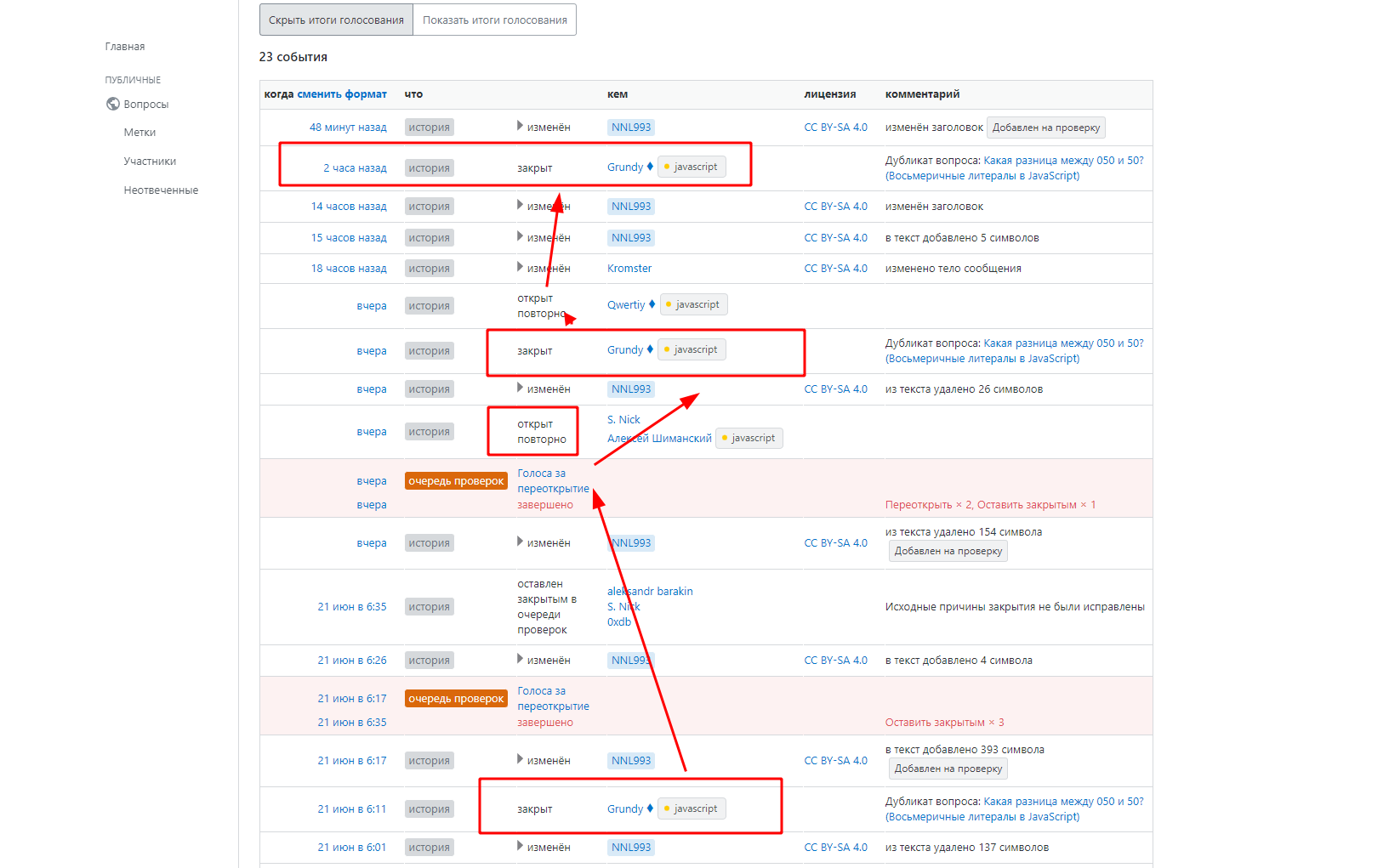
Task: Expand the изменён entry at 21 июн 6:01
Action: point(520,846)
